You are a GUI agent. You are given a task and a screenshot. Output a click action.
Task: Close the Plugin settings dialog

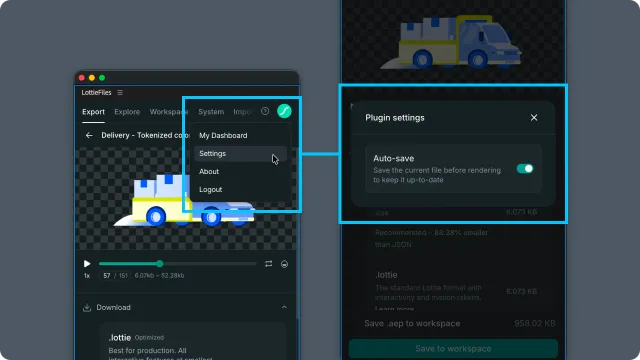point(534,118)
